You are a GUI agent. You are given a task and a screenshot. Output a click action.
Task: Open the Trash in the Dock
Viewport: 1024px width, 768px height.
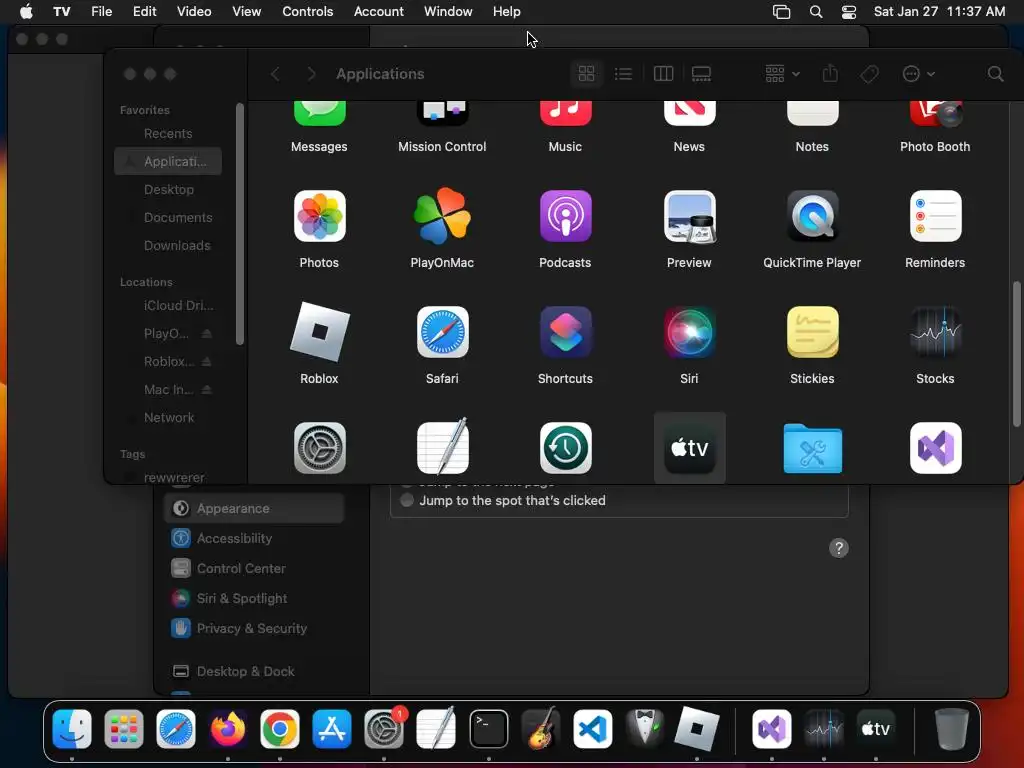[x=952, y=729]
